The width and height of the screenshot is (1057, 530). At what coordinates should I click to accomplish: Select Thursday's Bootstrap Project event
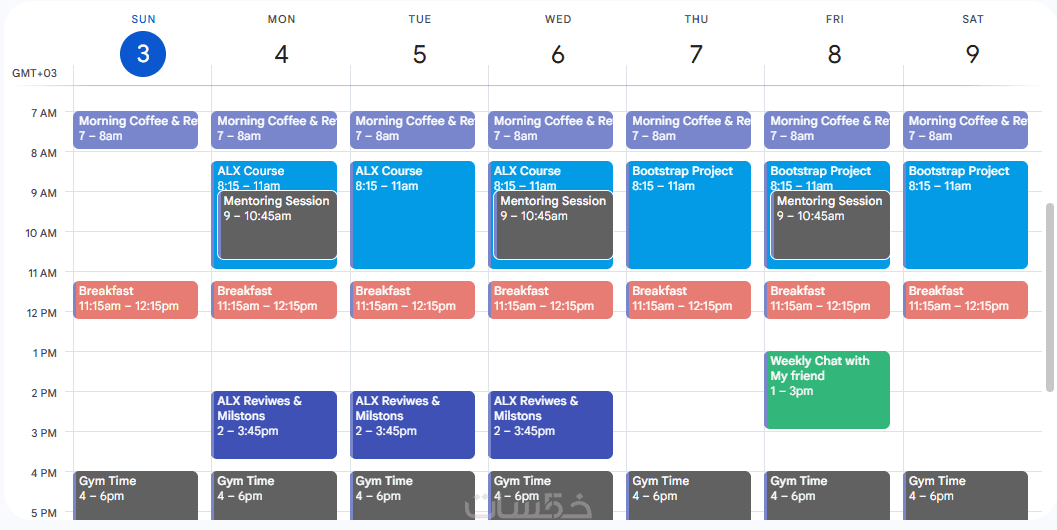689,215
